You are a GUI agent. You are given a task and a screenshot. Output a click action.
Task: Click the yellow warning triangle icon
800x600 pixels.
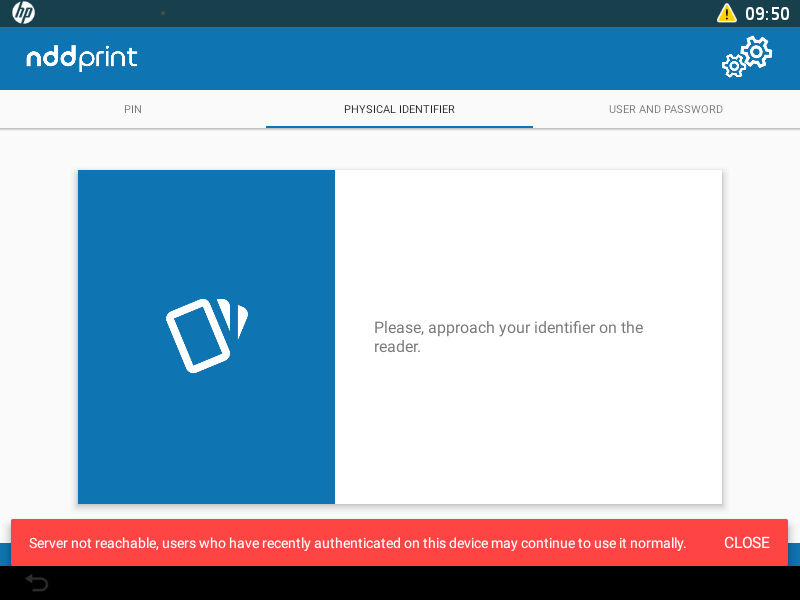click(x=726, y=13)
